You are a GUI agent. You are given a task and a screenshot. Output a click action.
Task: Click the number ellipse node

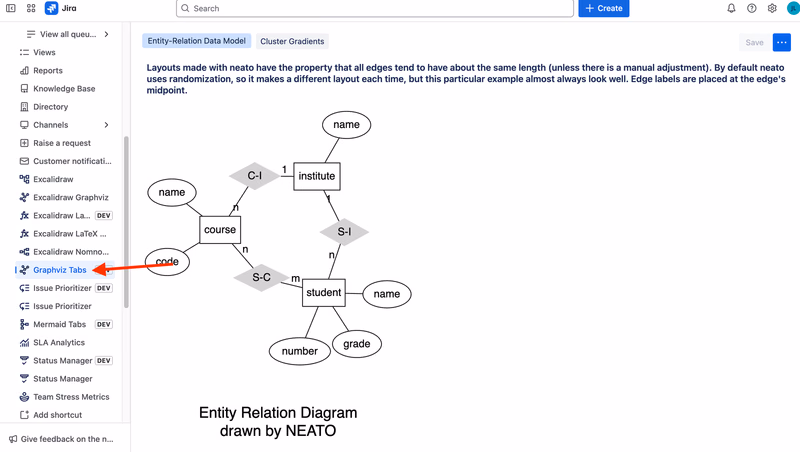tap(299, 351)
